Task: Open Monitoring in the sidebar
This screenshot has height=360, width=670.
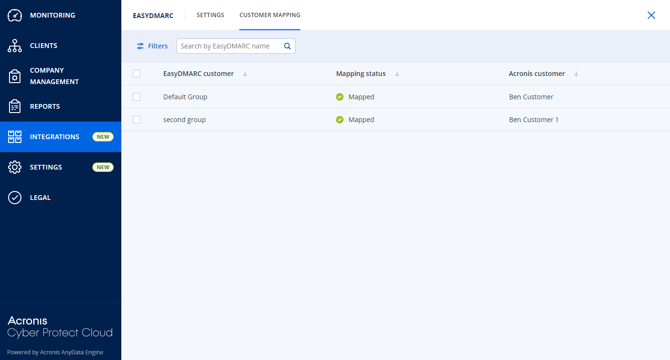Action: (x=61, y=15)
